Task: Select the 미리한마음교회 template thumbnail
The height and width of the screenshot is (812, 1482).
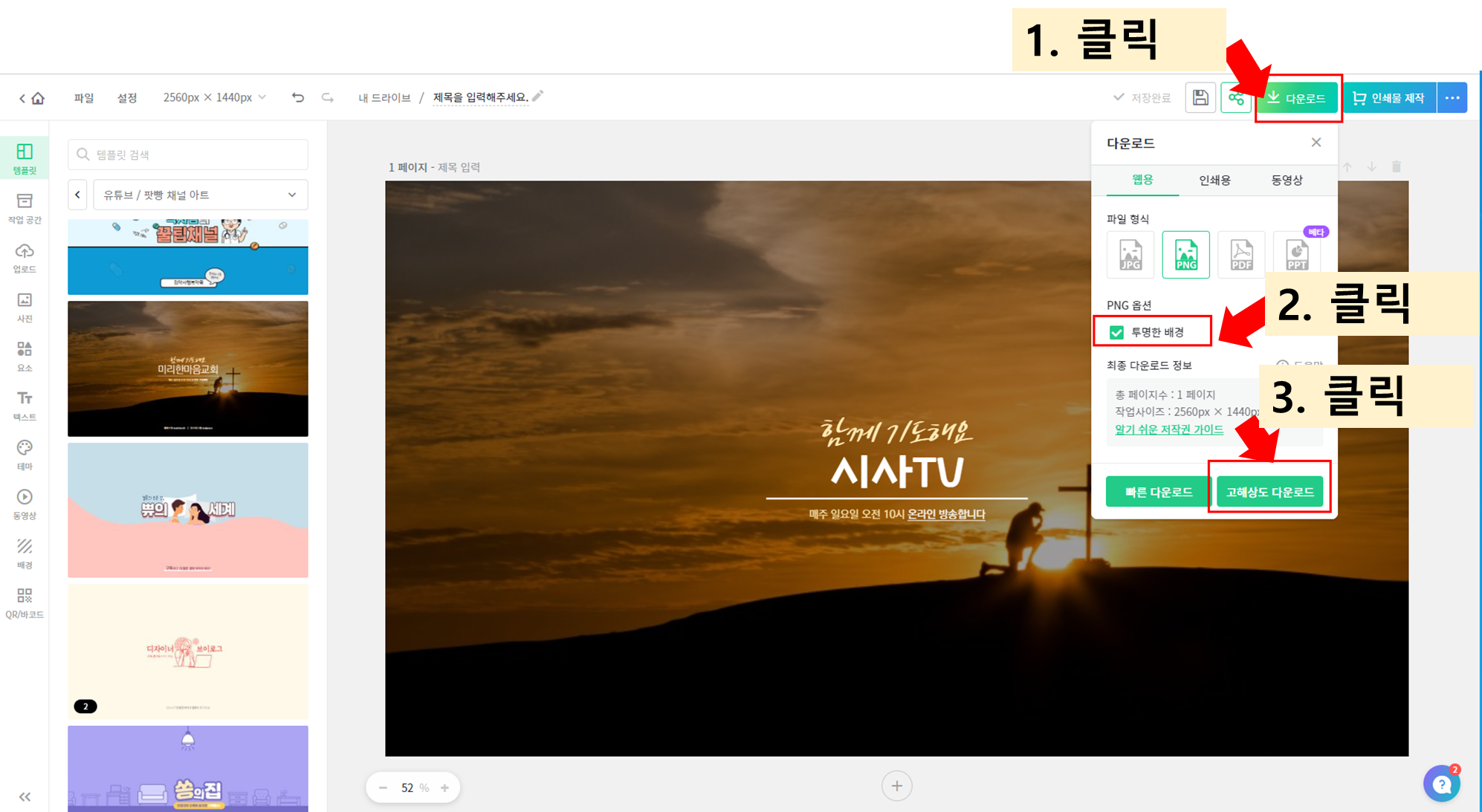Action: (188, 368)
